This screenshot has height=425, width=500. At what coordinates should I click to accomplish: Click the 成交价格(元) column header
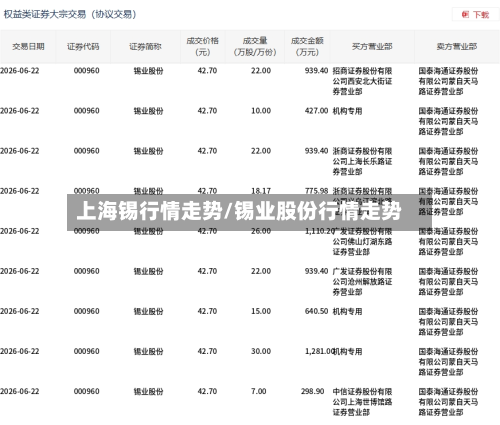203,46
